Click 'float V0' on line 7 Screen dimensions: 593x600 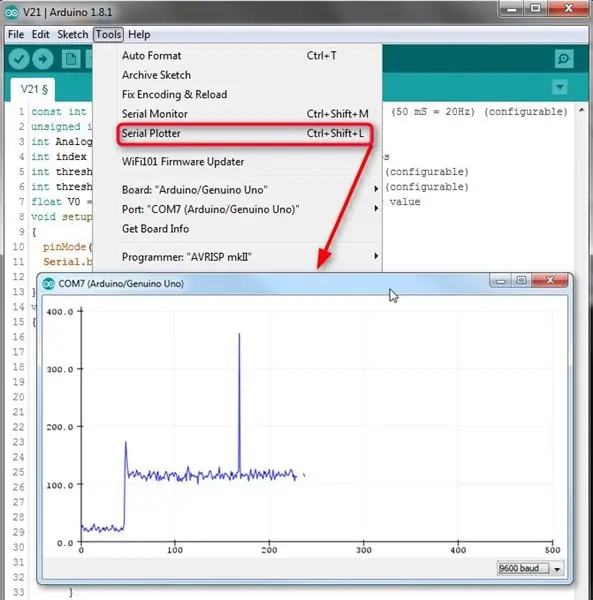(56, 202)
